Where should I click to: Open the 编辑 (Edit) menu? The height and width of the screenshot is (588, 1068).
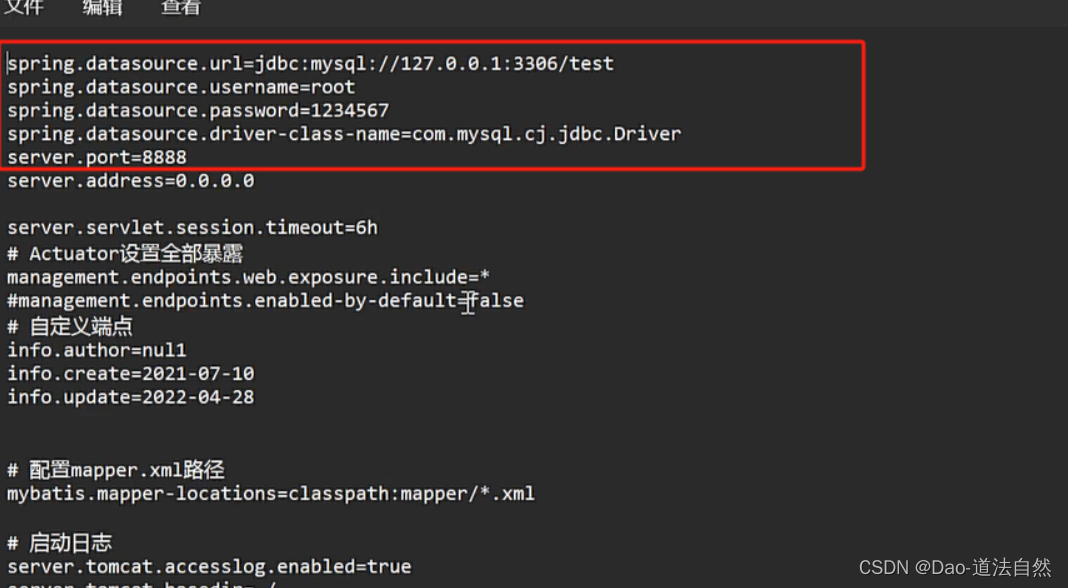point(103,10)
